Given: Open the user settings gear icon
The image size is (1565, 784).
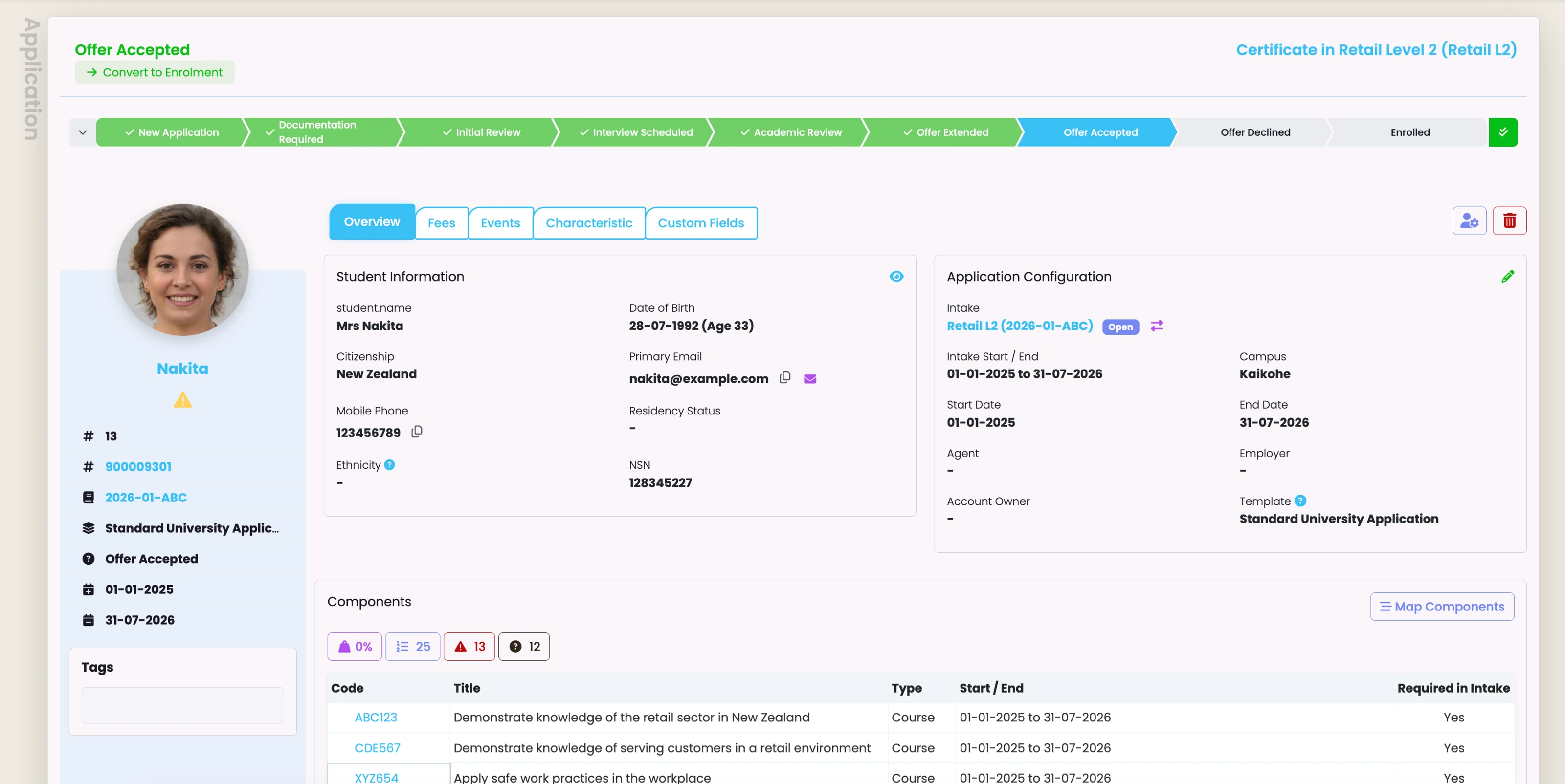Looking at the screenshot, I should [x=1469, y=220].
